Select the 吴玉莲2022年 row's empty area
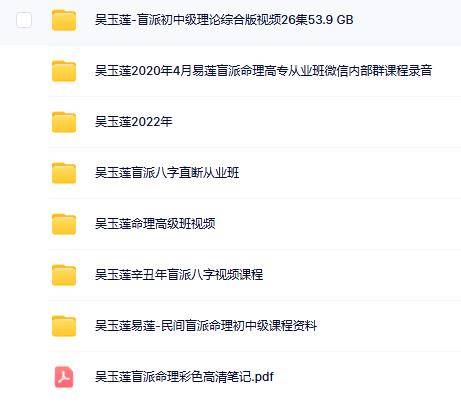461x402 pixels. 317,122
